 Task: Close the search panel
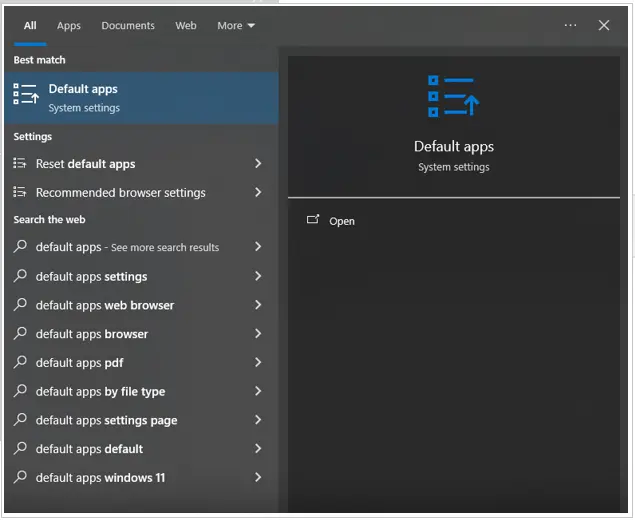604,26
